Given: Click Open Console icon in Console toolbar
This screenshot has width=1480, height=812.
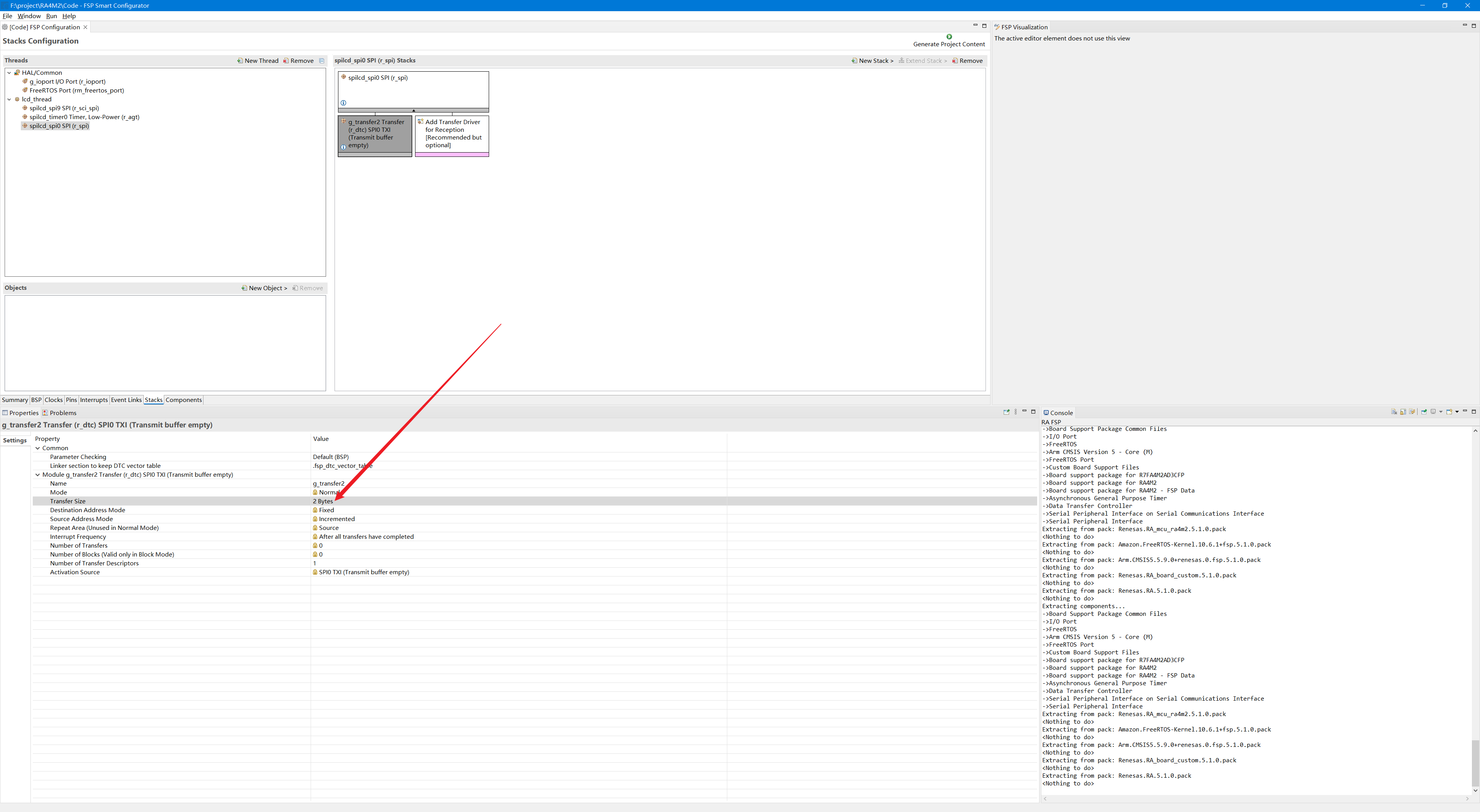Looking at the screenshot, I should coord(1450,412).
